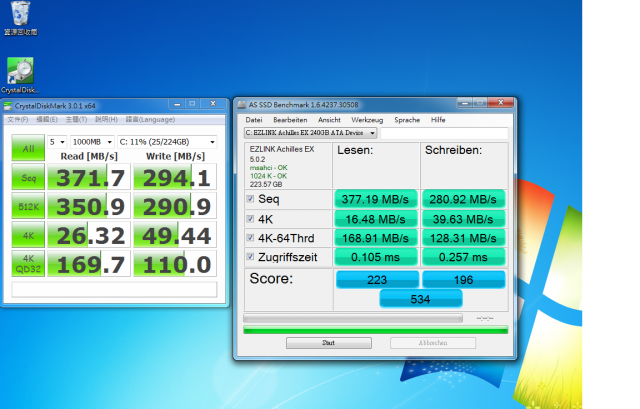Click the 4K QD32 read value 169.7
Viewport: 640px width, 409px height.
click(89, 264)
